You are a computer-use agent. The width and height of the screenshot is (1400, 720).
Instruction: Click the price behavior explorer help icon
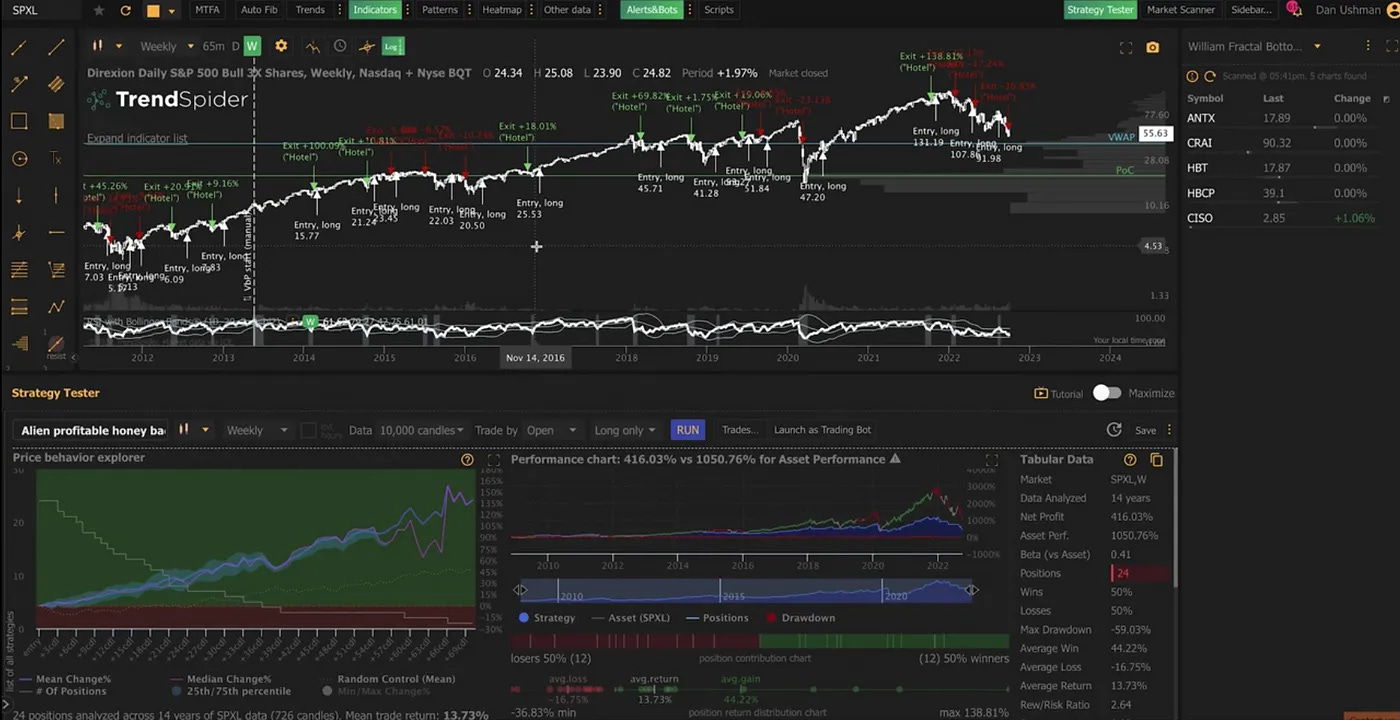(467, 460)
